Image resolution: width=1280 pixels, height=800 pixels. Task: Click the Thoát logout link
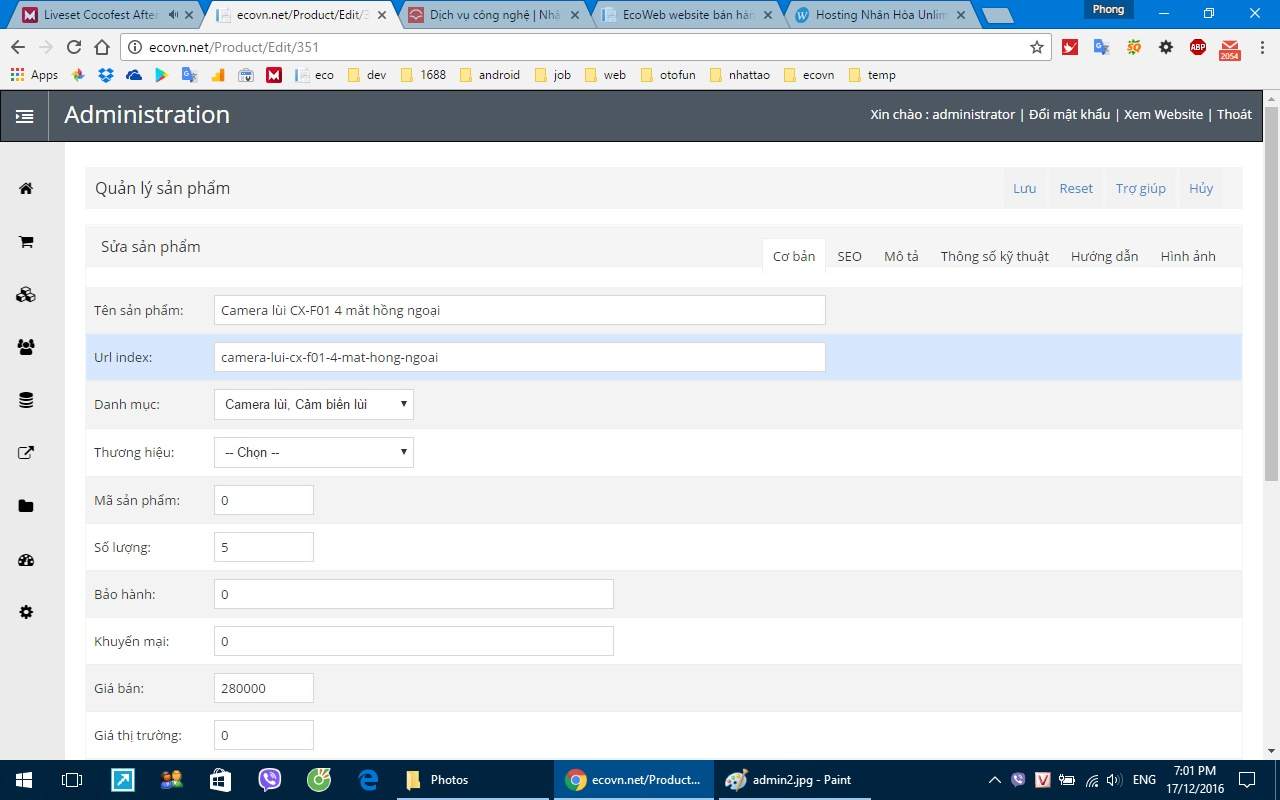click(1234, 114)
